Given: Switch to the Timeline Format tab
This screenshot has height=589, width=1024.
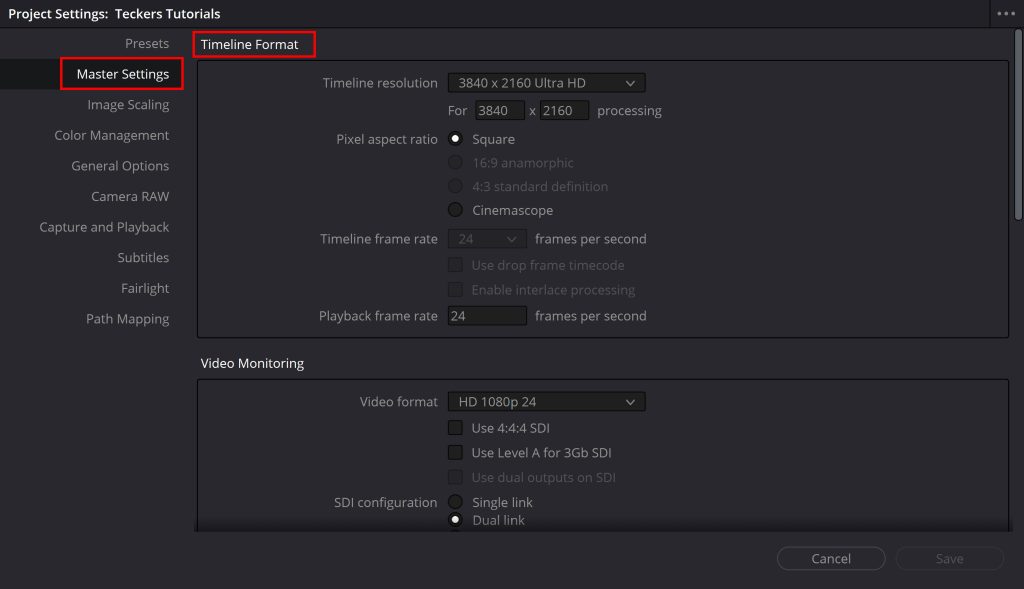Looking at the screenshot, I should click(x=252, y=44).
